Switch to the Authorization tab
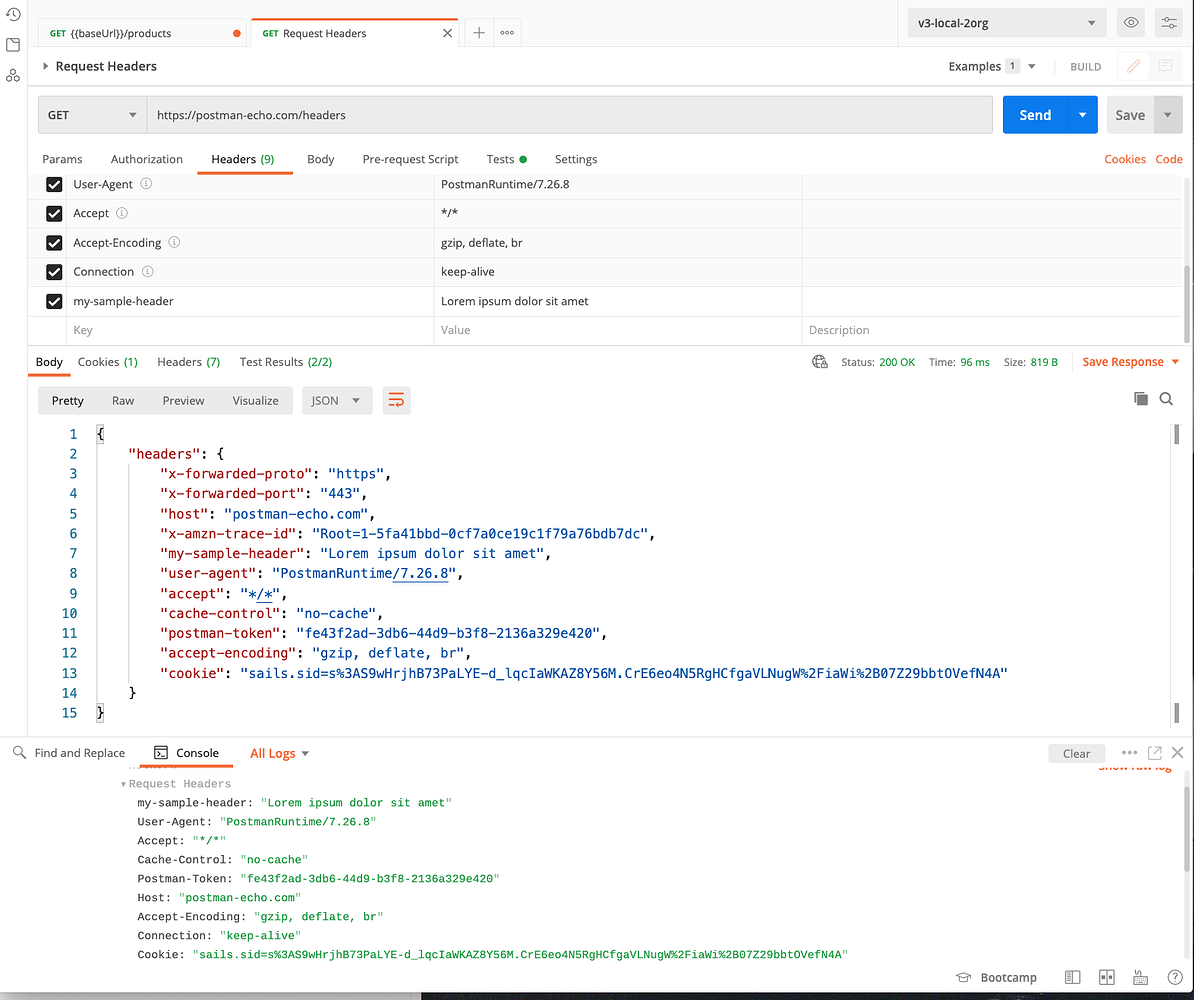This screenshot has width=1194, height=1000. (x=146, y=159)
